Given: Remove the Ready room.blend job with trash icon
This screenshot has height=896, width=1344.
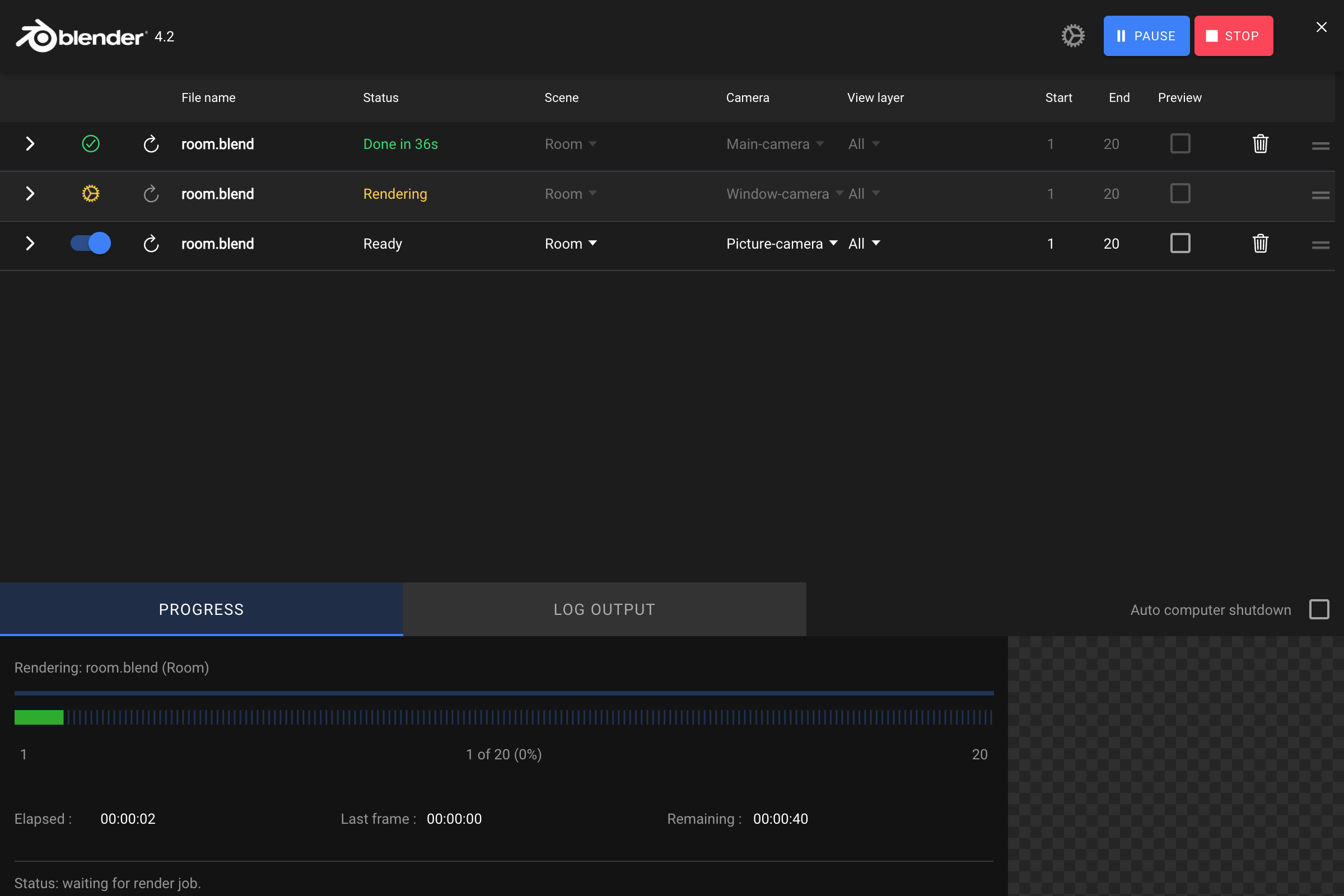Looking at the screenshot, I should [x=1259, y=244].
